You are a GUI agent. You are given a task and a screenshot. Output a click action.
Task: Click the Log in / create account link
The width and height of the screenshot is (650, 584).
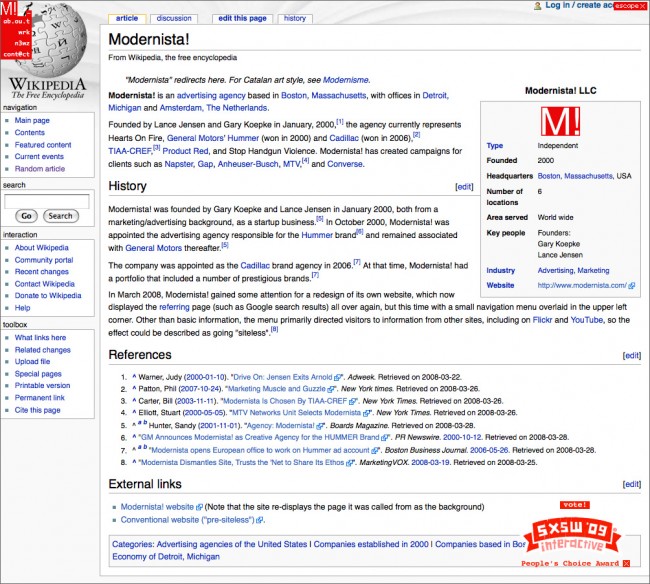pos(579,5)
